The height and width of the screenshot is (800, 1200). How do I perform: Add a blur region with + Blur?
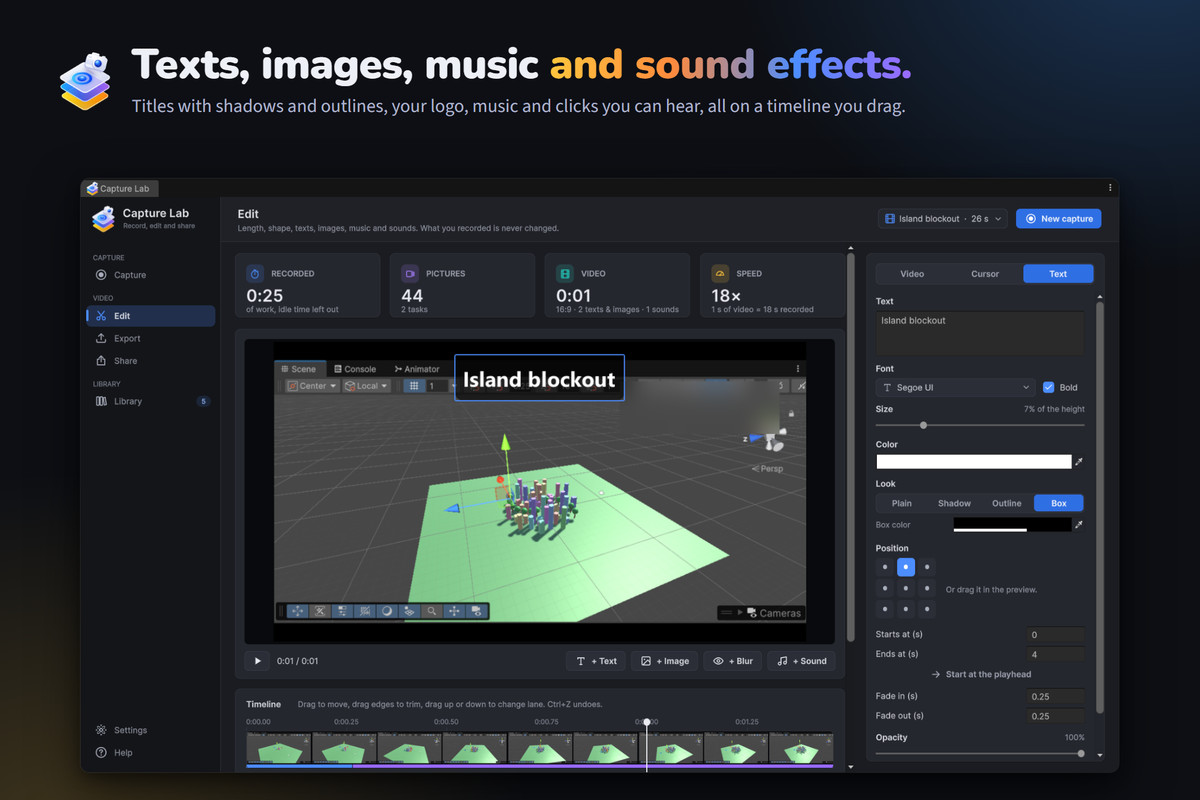(733, 661)
